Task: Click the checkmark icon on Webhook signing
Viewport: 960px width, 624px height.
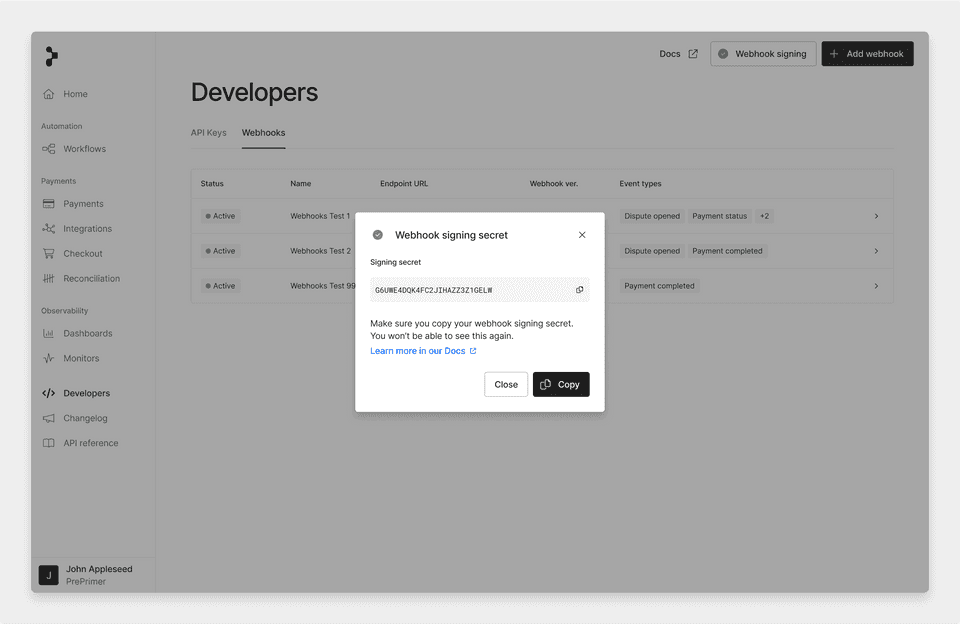Action: pos(723,54)
